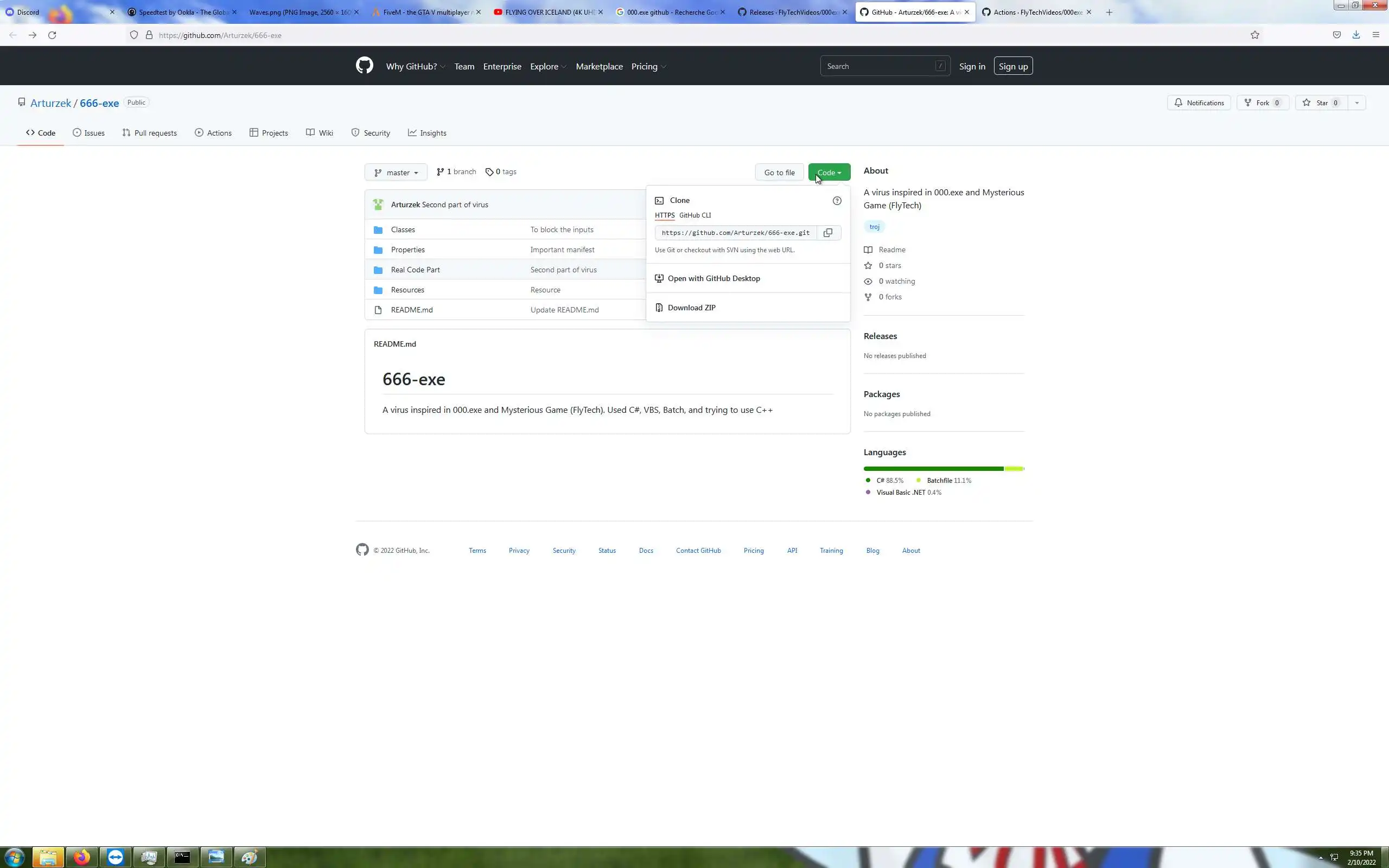Copy the clone URL to clipboard
The height and width of the screenshot is (868, 1389).
[827, 233]
